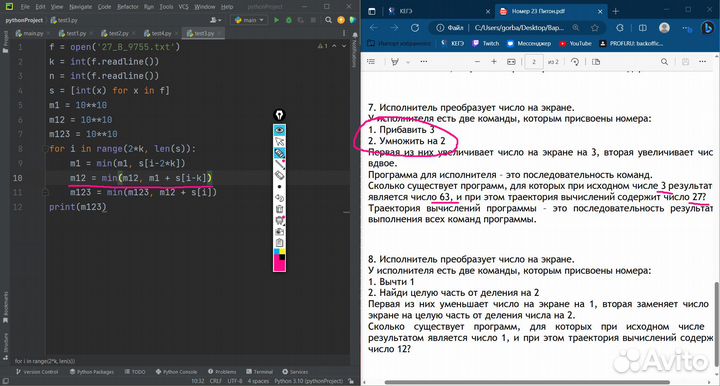Open Edge split screen icon
Image resolution: width=720 pixels, height=386 pixels.
[642, 28]
